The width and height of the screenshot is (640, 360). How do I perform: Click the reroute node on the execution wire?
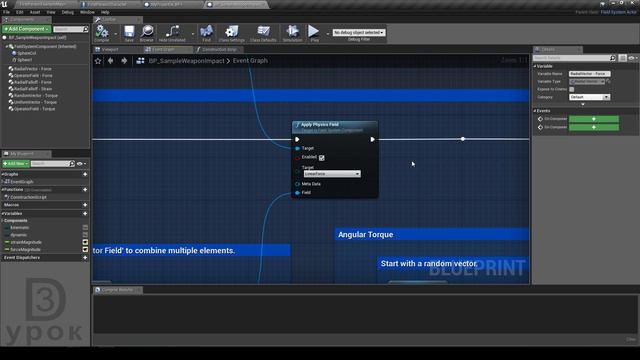click(463, 139)
